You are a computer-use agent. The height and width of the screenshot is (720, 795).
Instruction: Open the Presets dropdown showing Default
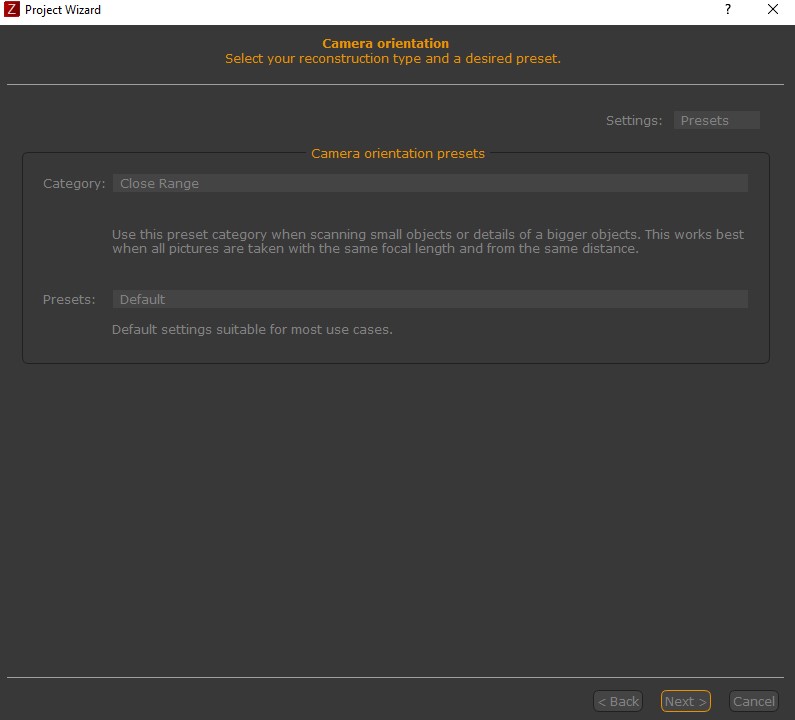[x=430, y=299]
